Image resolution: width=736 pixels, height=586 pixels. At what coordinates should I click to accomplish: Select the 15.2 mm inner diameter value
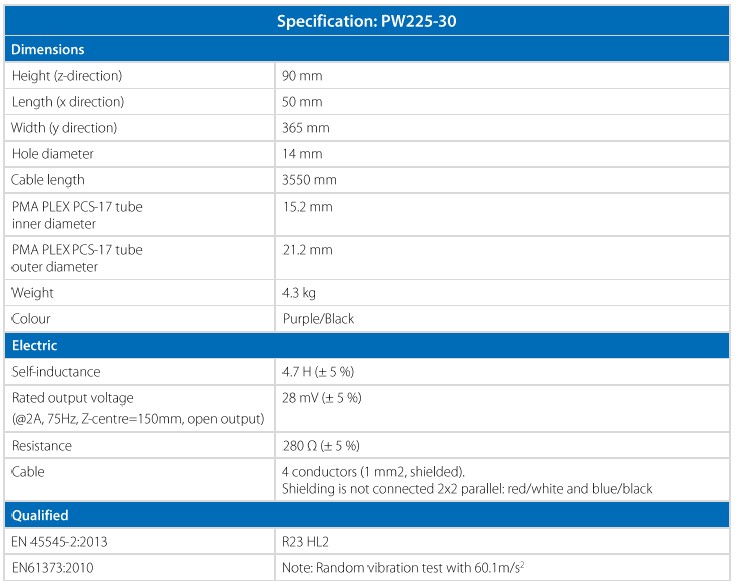308,207
